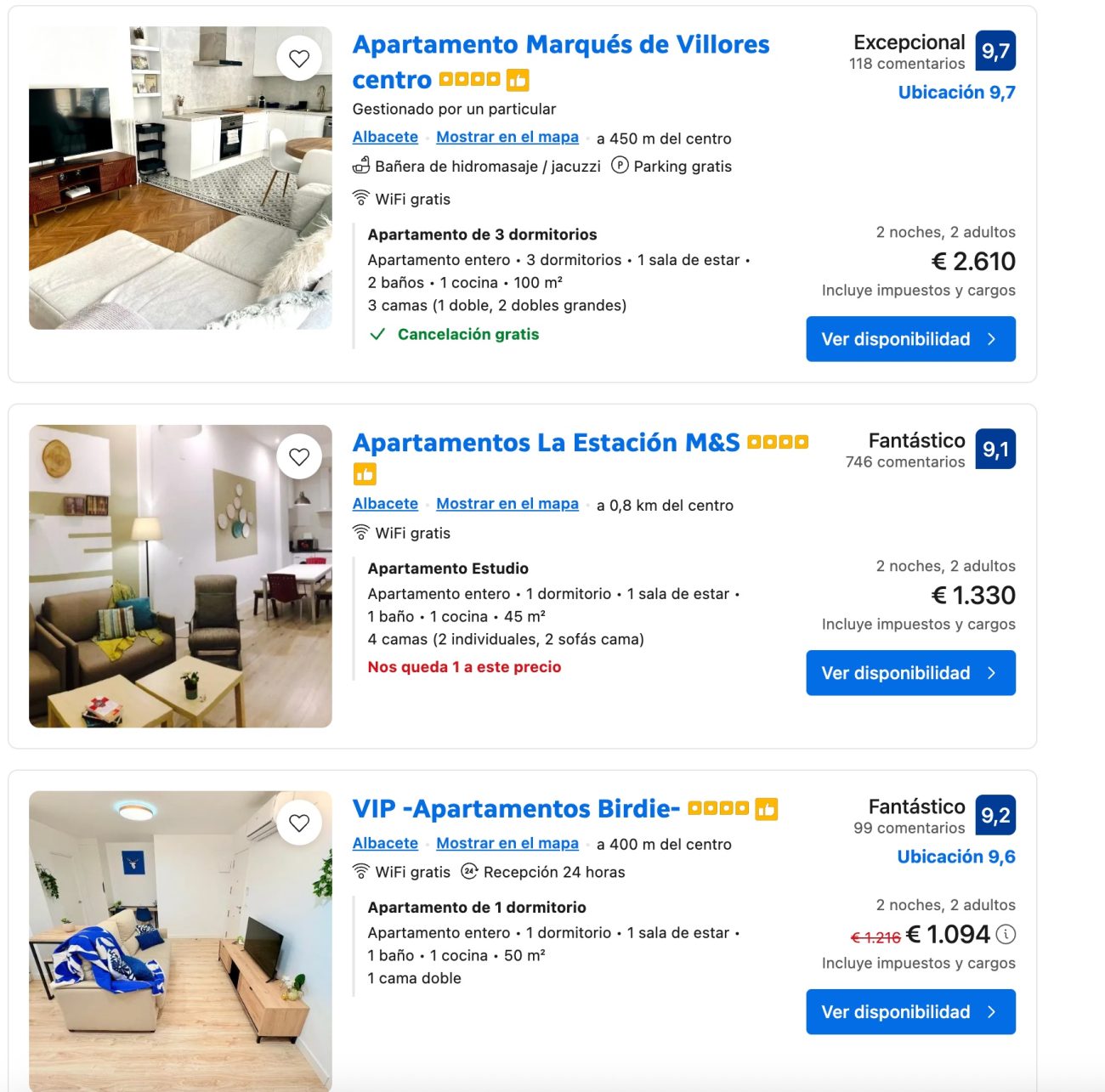Screen dimensions: 1105x1092
Task: Click the thumbs-up preferred badge beside Marqués de Villores centro
Action: click(518, 80)
